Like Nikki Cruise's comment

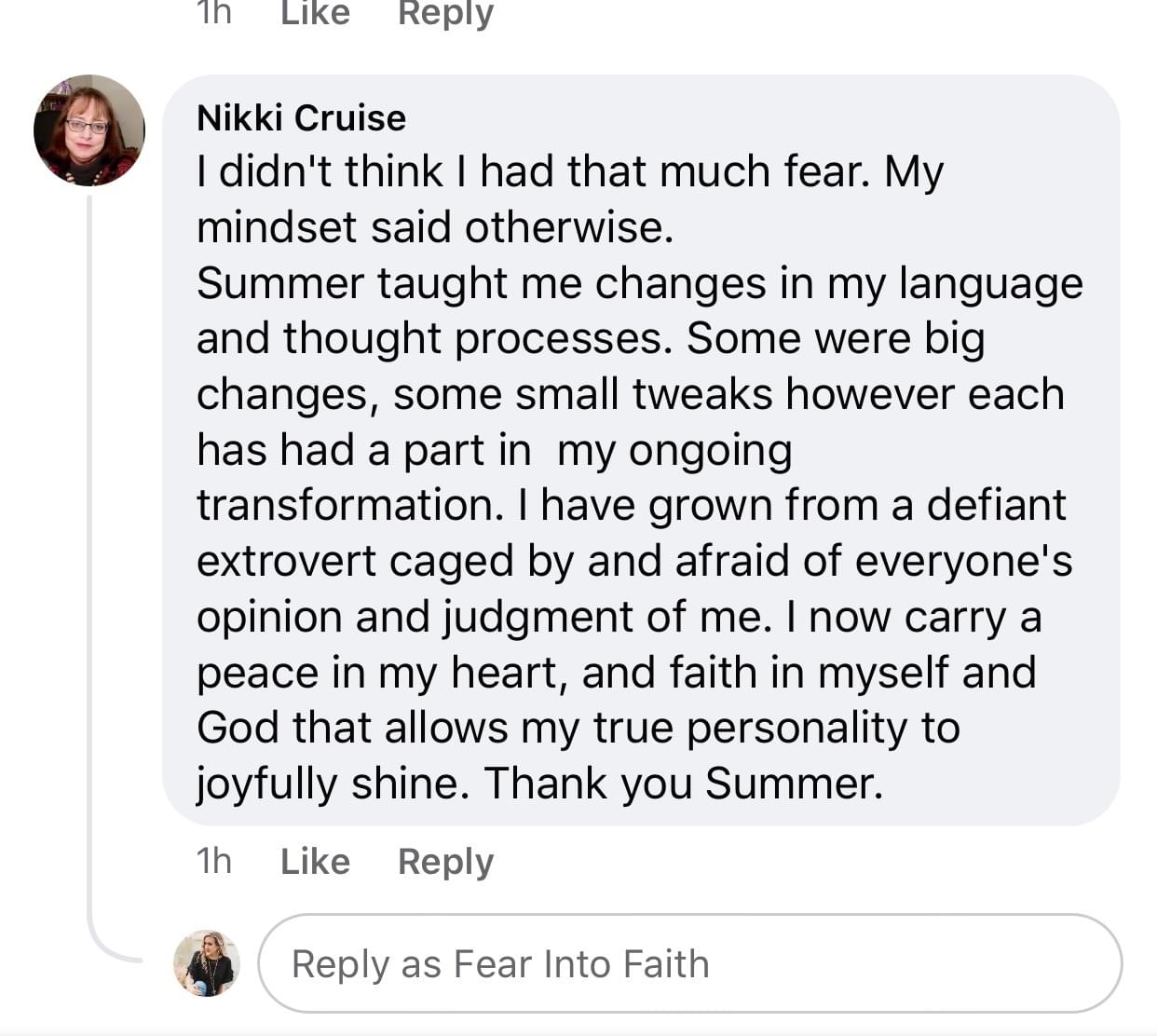(x=315, y=861)
